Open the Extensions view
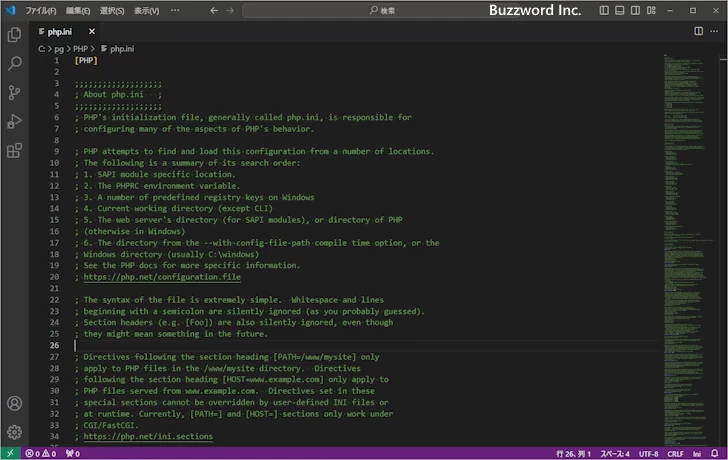The width and height of the screenshot is (728, 460). tap(14, 150)
